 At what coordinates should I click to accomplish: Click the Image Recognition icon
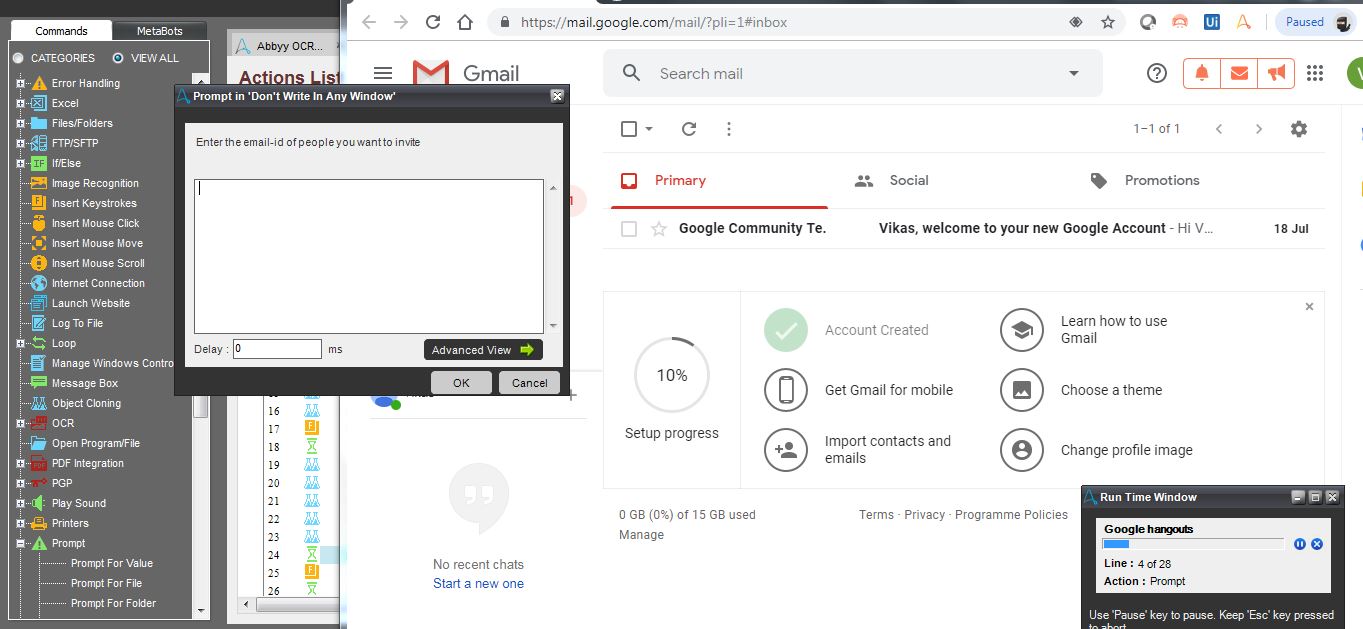[x=39, y=183]
